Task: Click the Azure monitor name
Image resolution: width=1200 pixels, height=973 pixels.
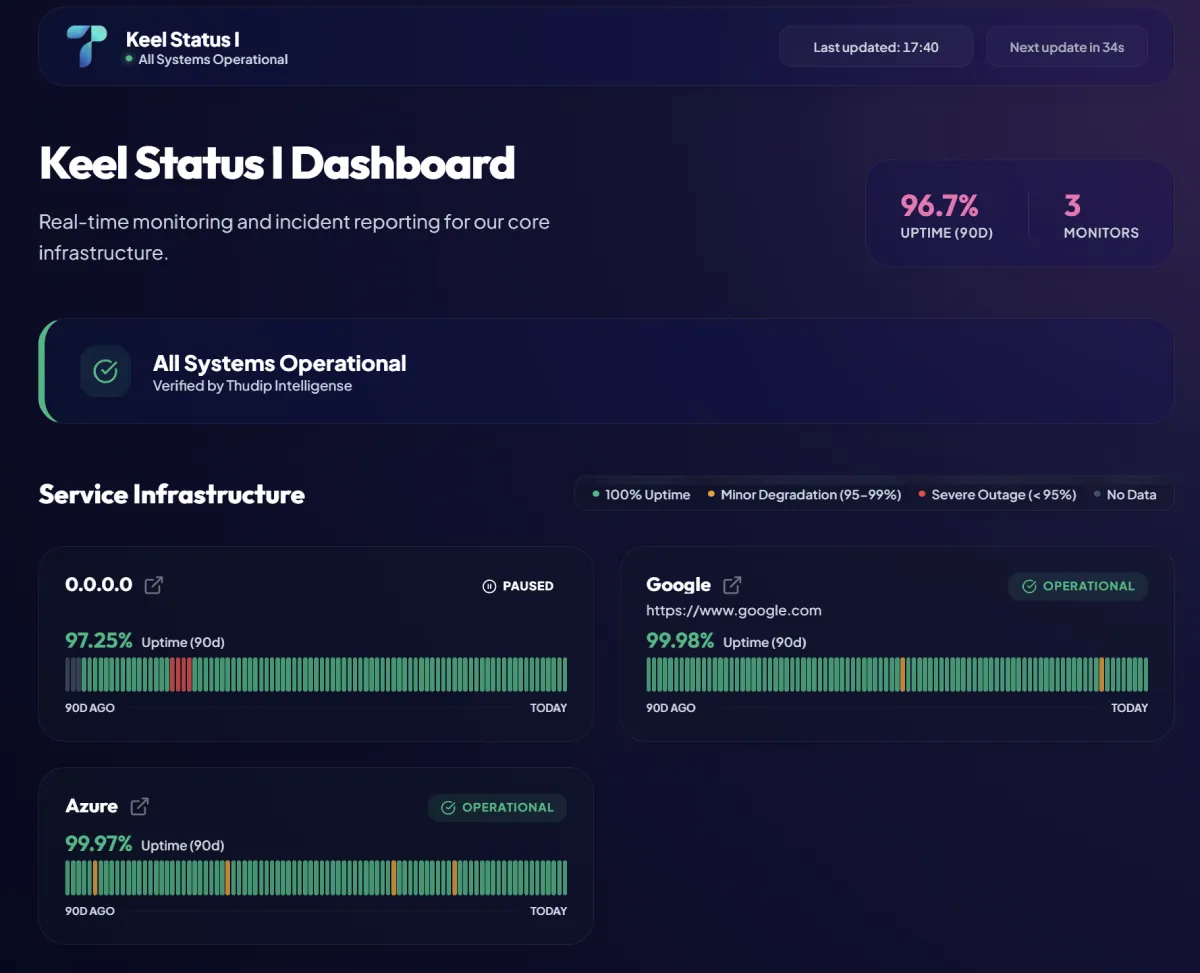Action: click(x=91, y=806)
